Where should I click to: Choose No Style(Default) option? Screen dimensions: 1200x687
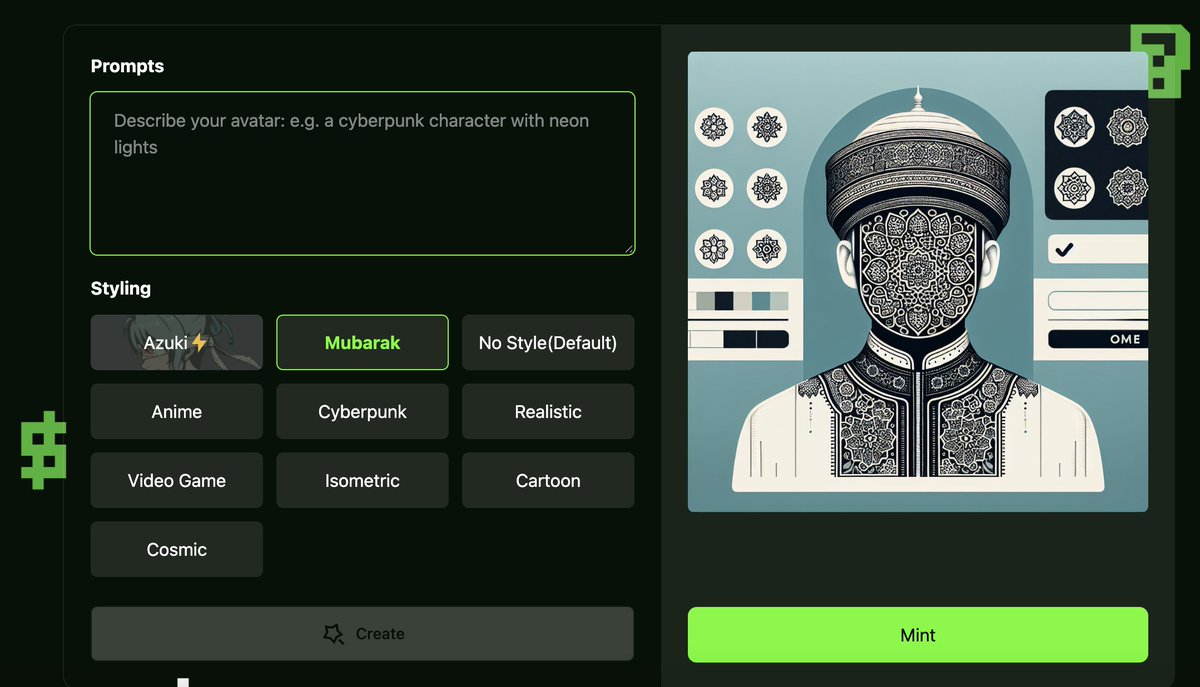coord(548,343)
